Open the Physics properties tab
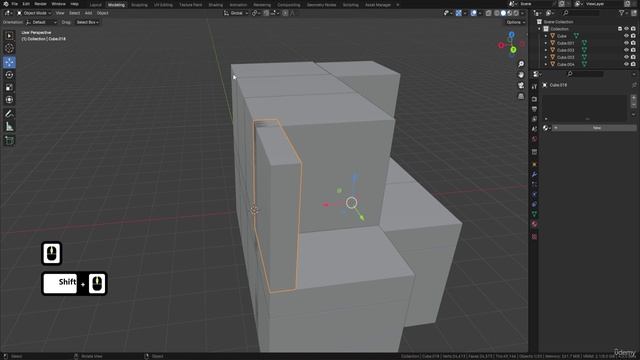This screenshot has width=640, height=360. pyautogui.click(x=534, y=194)
